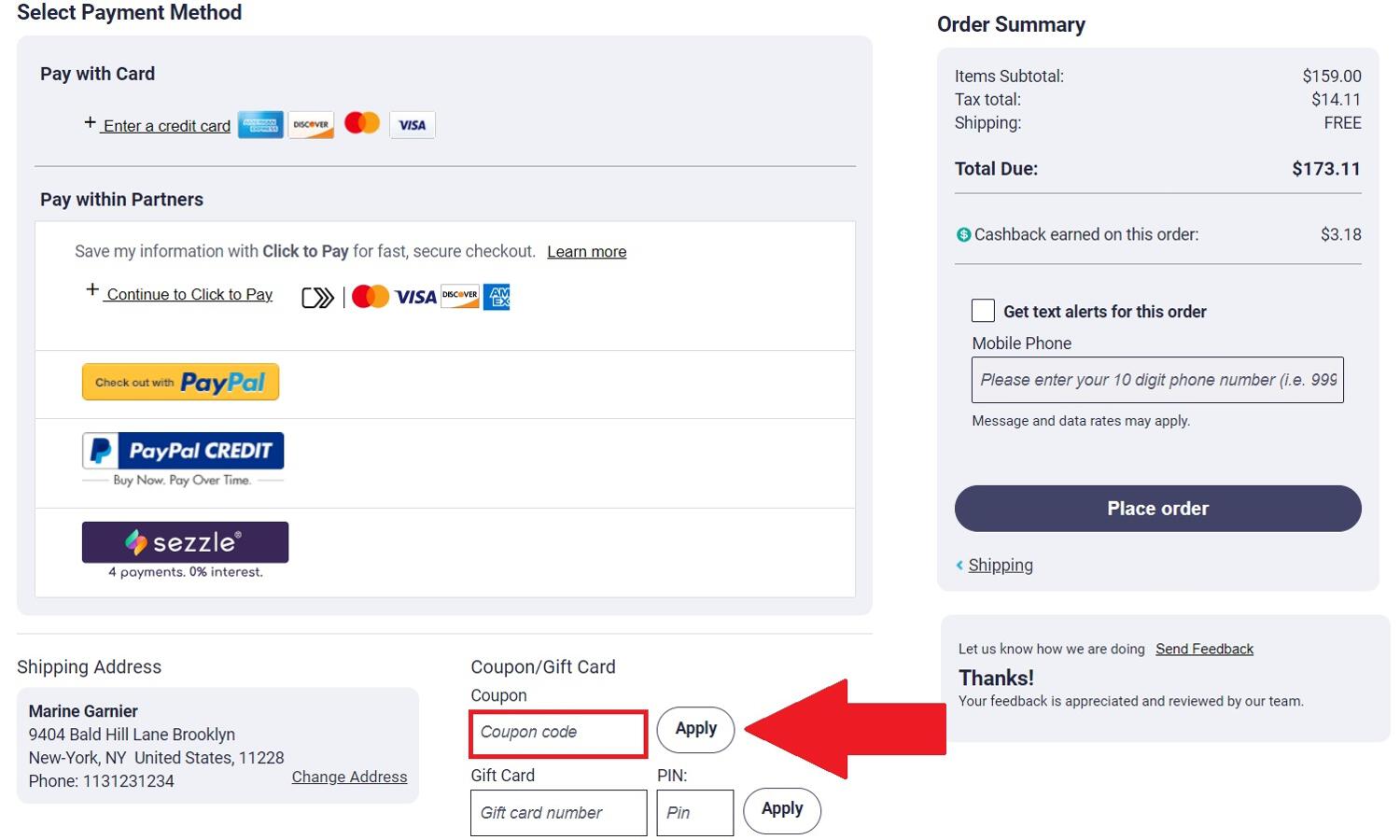Click the Amex logo in Click to Pay row

[497, 297]
